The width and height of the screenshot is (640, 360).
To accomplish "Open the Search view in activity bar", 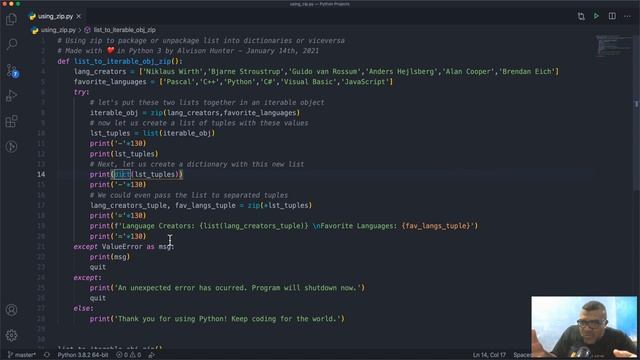I will tap(11, 44).
